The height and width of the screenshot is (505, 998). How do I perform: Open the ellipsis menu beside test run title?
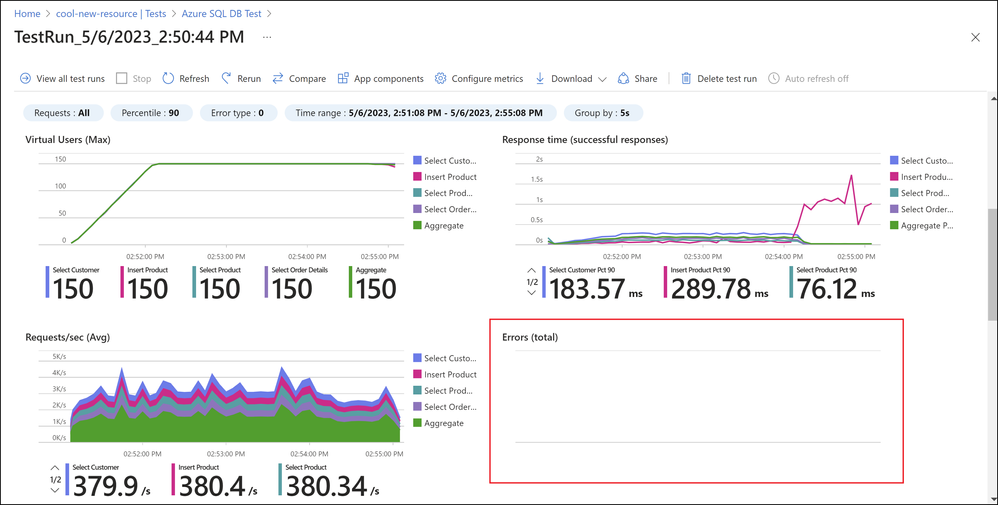pos(267,37)
